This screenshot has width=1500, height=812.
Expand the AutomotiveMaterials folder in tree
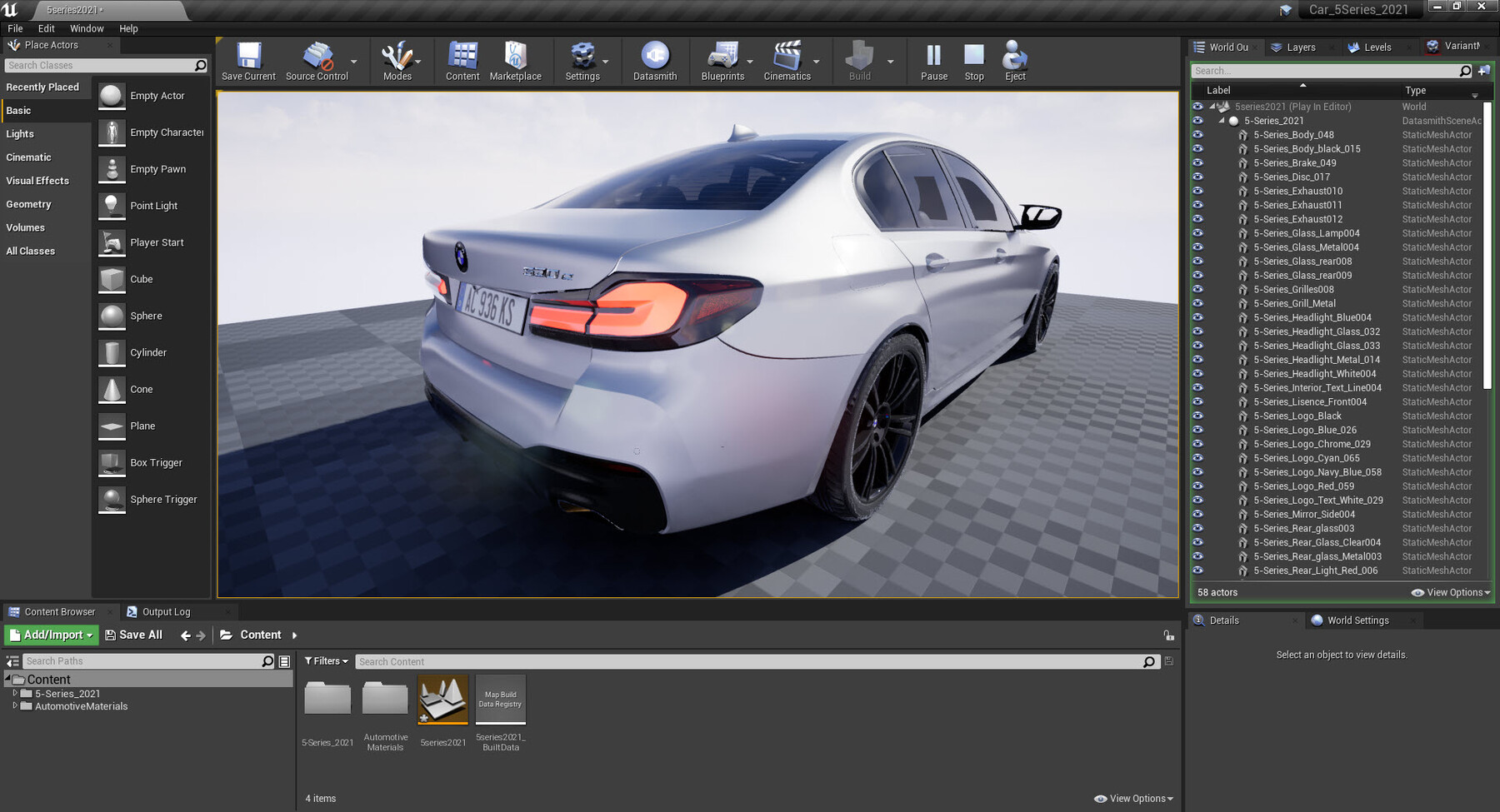(x=14, y=705)
